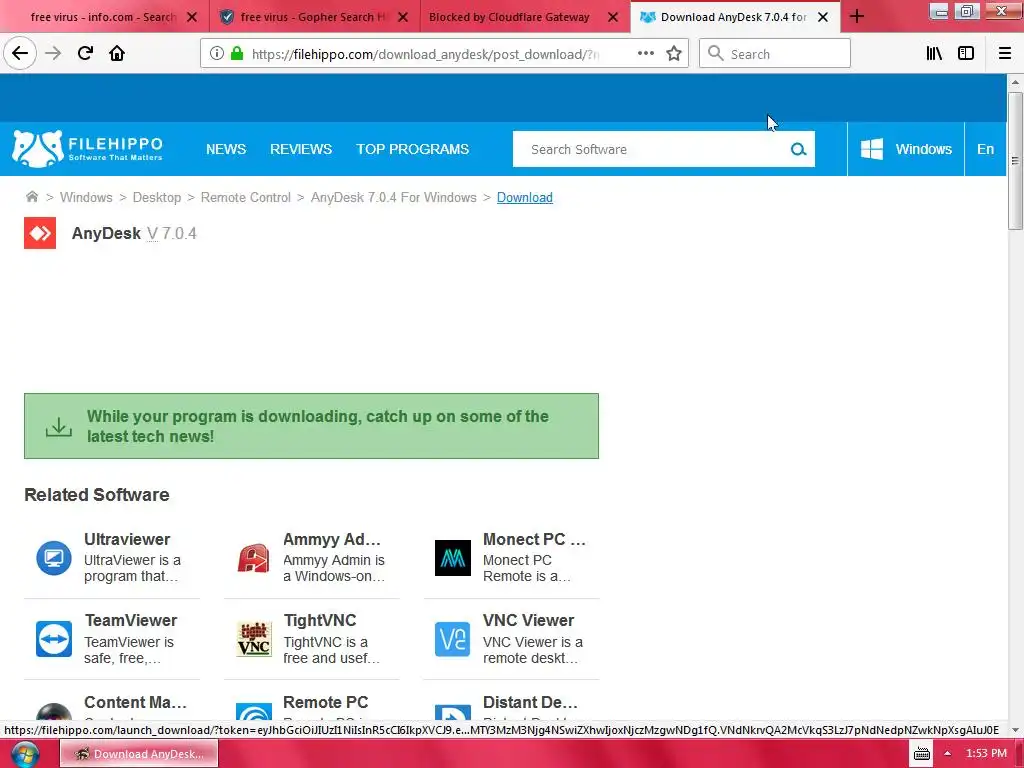Click the green downloading notice banner
This screenshot has width=1024, height=768.
coord(312,426)
